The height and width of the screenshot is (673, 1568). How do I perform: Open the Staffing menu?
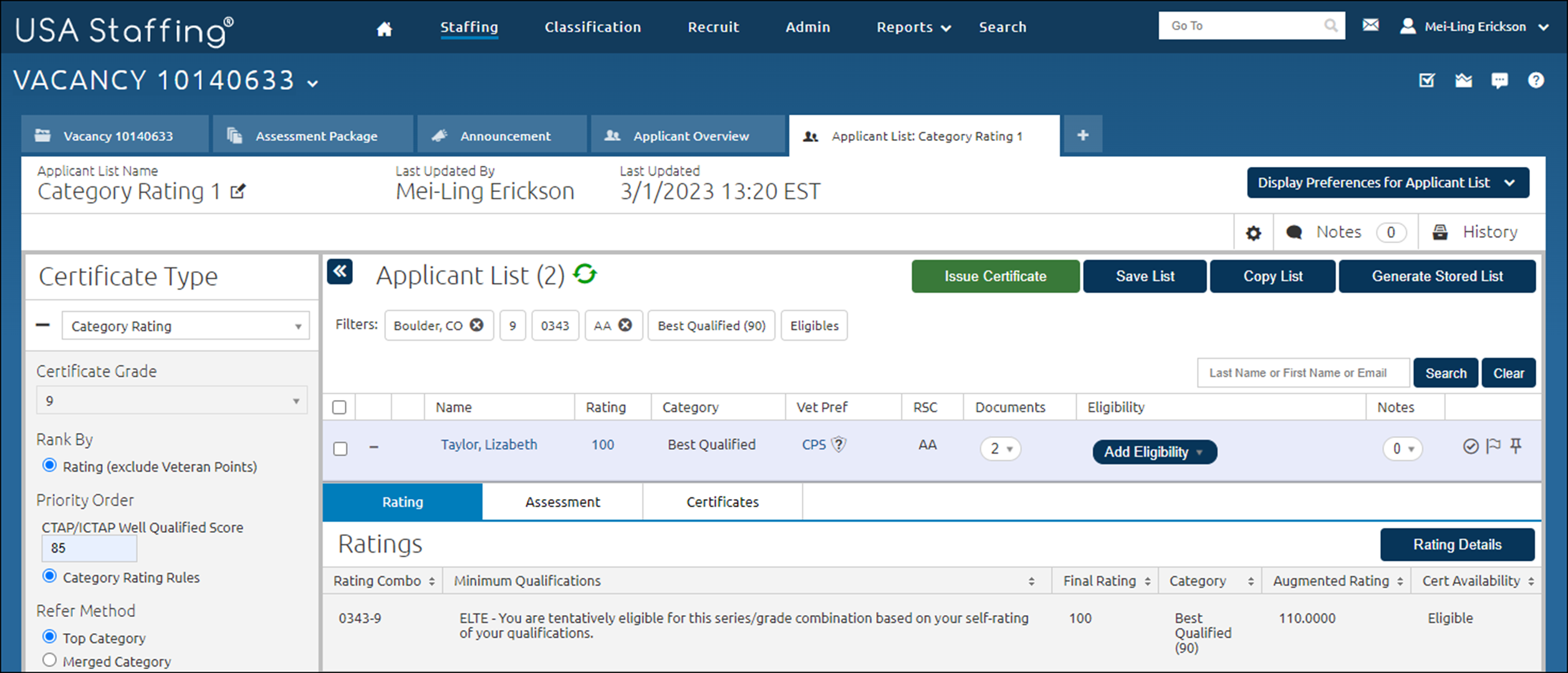tap(469, 27)
